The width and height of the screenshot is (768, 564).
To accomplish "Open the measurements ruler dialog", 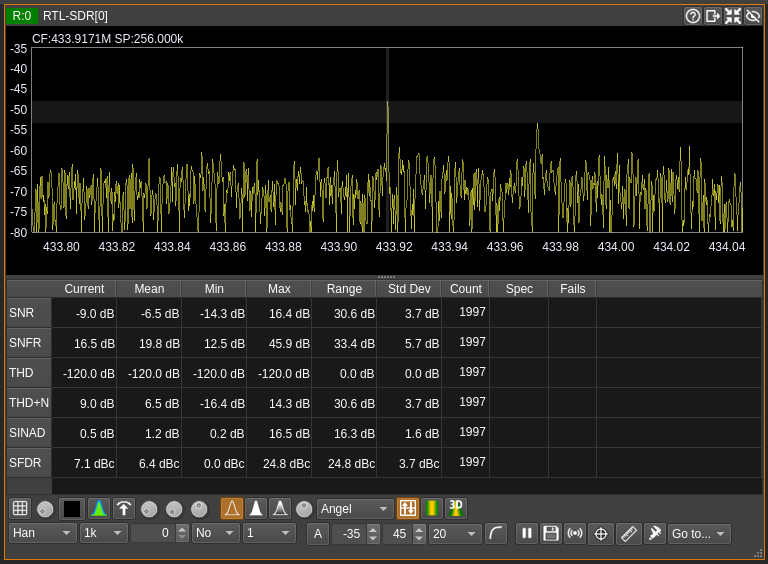I will [628, 534].
